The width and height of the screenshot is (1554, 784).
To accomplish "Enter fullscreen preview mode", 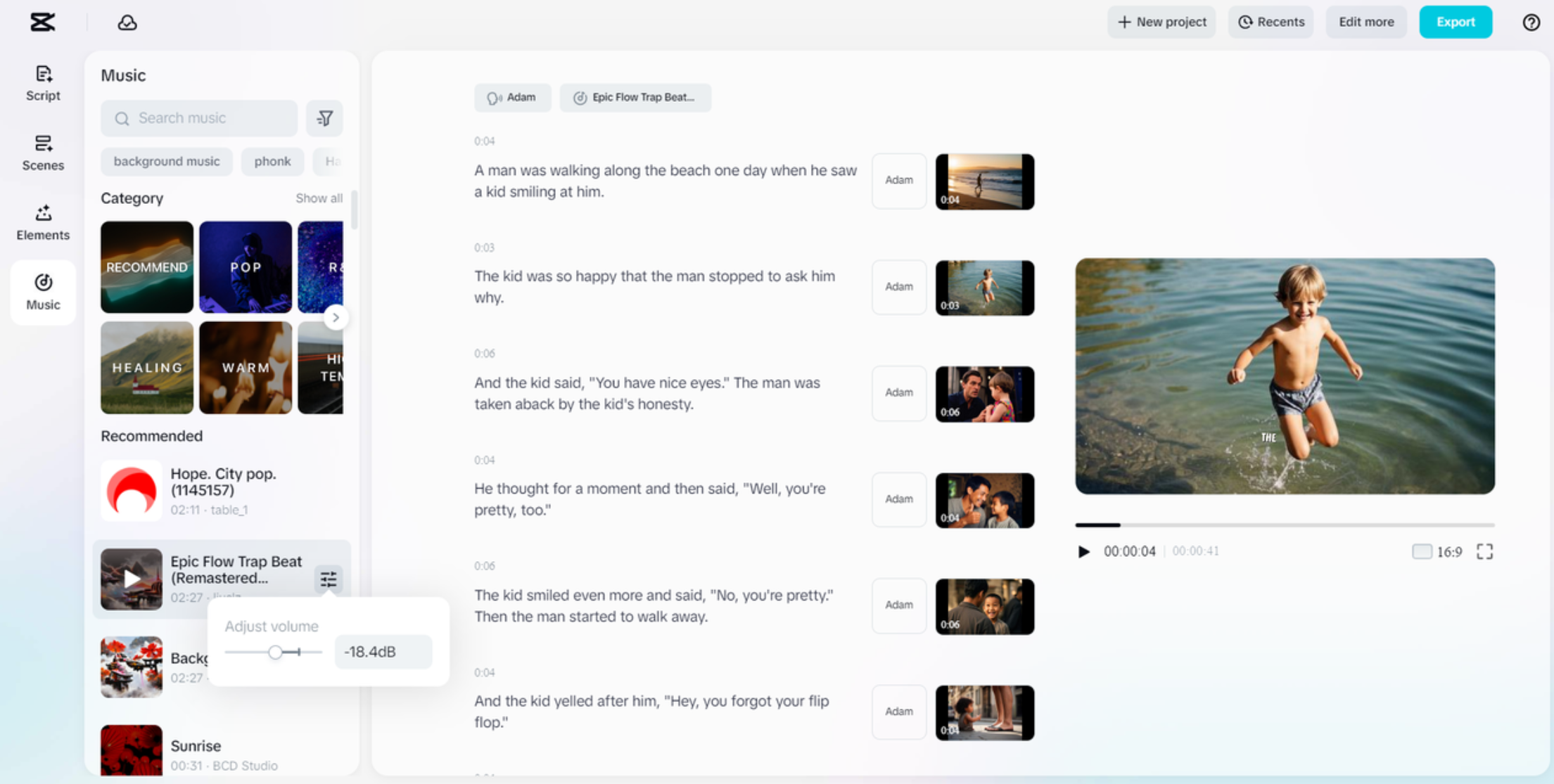I will [x=1485, y=551].
